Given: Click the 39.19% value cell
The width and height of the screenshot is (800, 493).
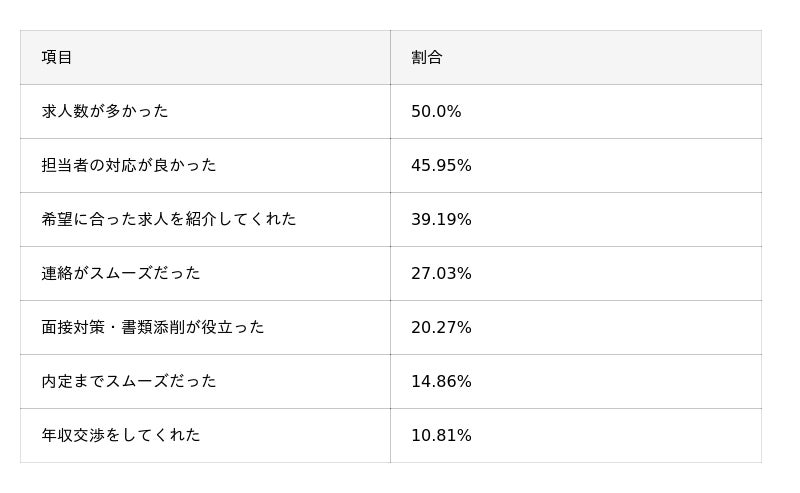Looking at the screenshot, I should point(441,220).
